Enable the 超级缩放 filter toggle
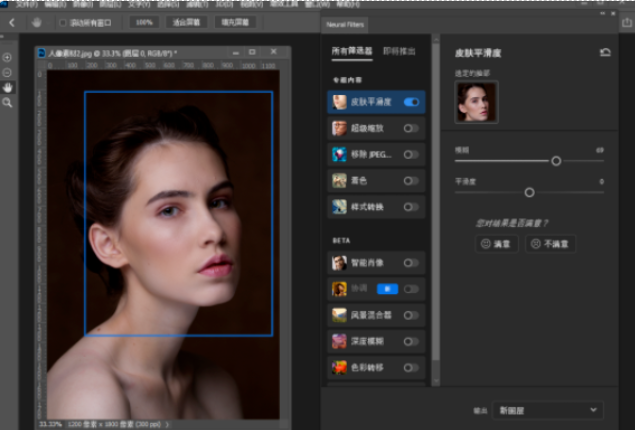This screenshot has height=430, width=635. tap(411, 128)
